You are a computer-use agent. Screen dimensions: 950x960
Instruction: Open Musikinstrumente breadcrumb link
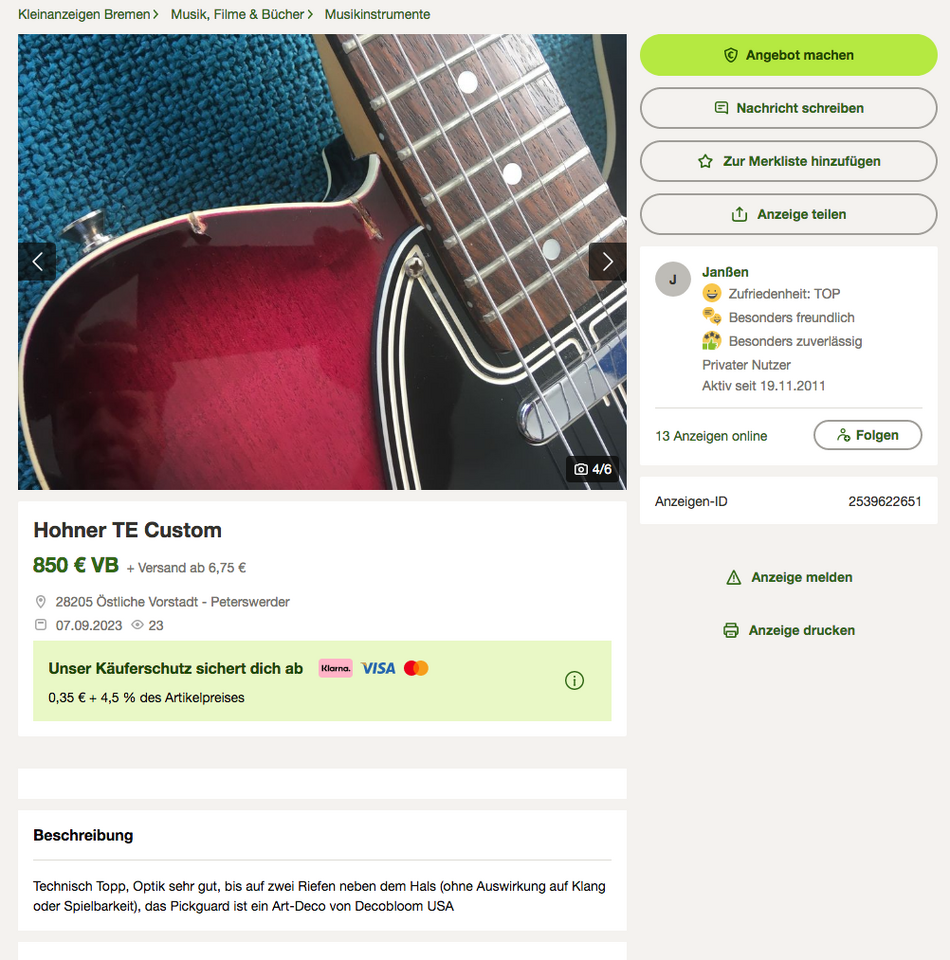point(377,14)
